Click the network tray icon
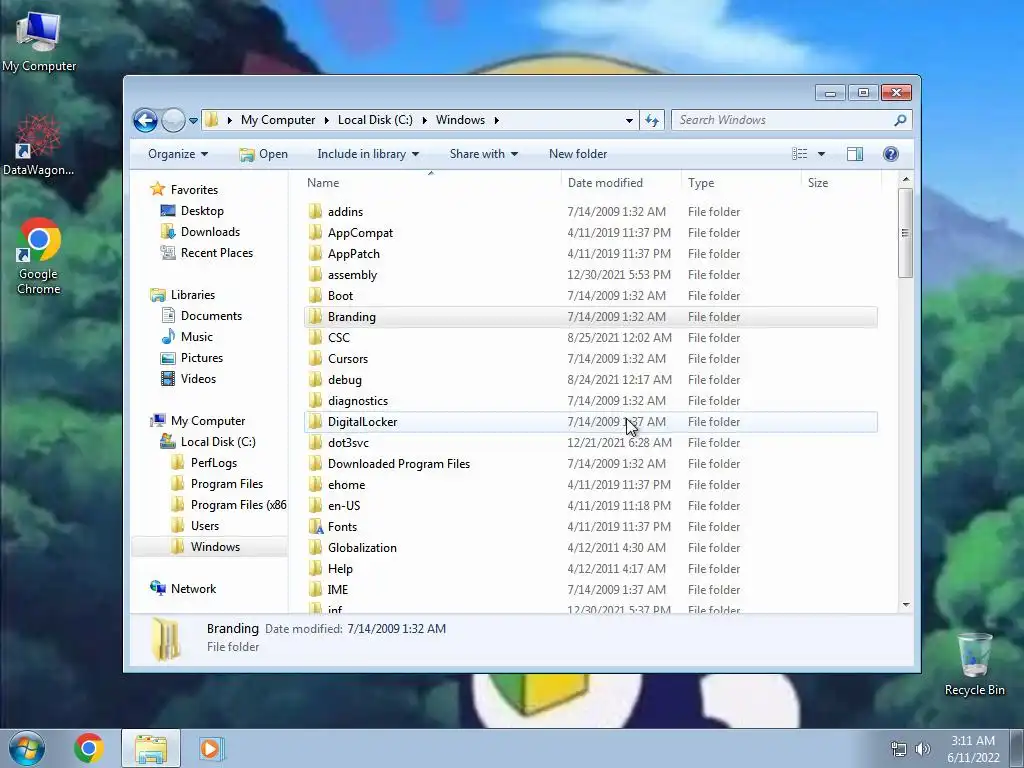This screenshot has width=1024, height=768. point(899,749)
